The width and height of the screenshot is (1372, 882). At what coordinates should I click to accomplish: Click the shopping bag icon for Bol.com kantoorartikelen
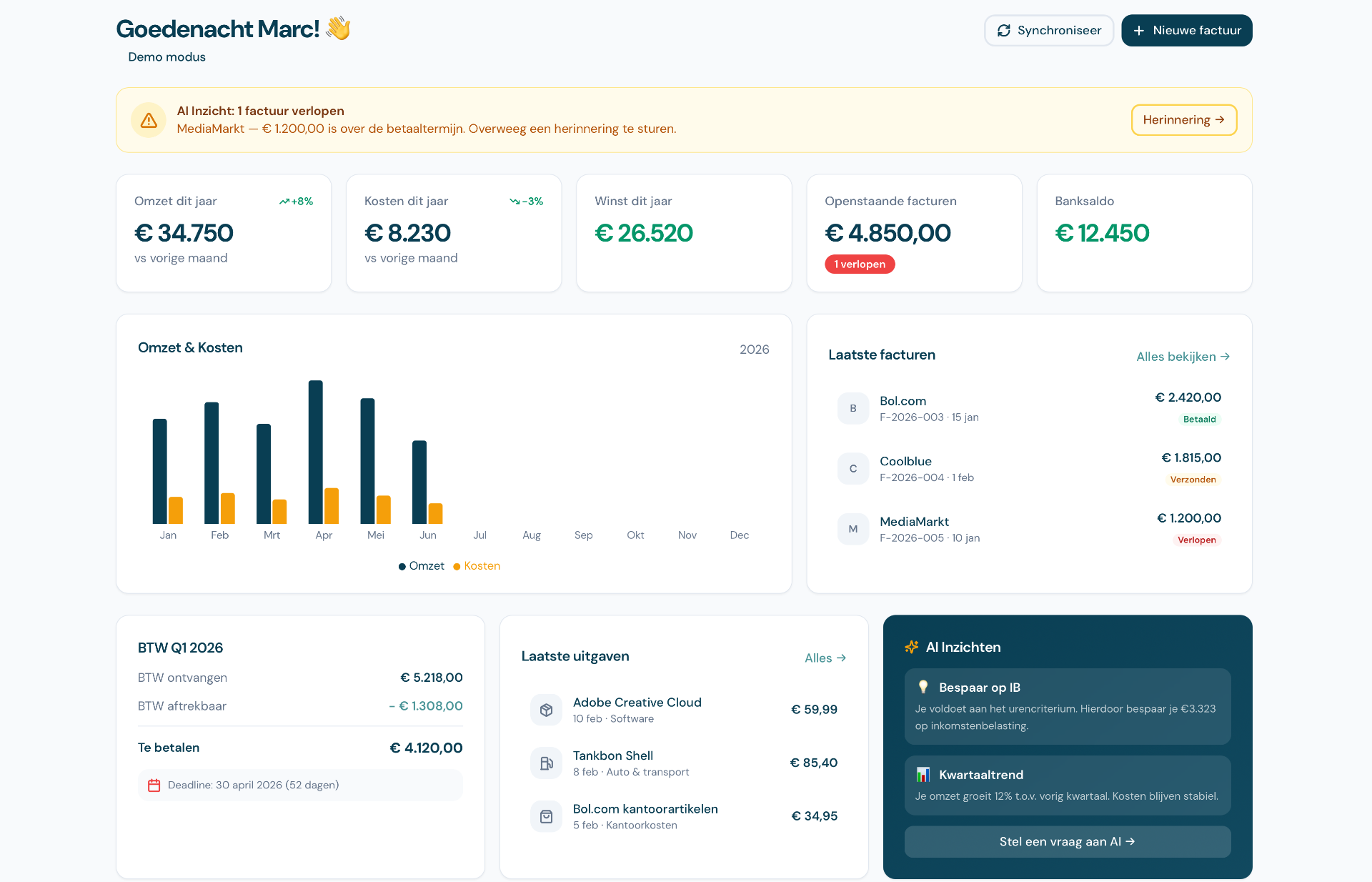coord(546,816)
